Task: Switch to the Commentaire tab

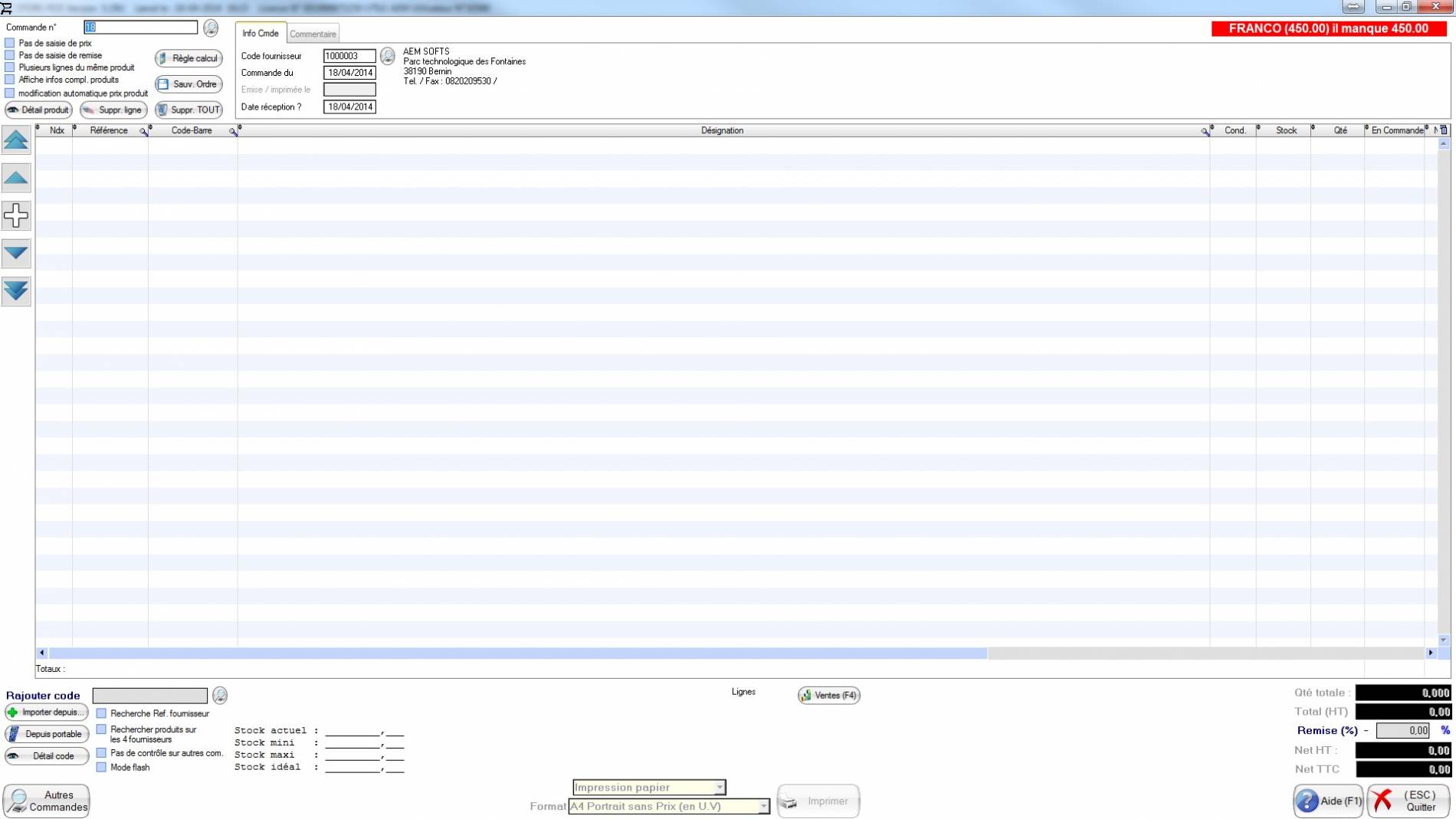Action: pos(313,34)
